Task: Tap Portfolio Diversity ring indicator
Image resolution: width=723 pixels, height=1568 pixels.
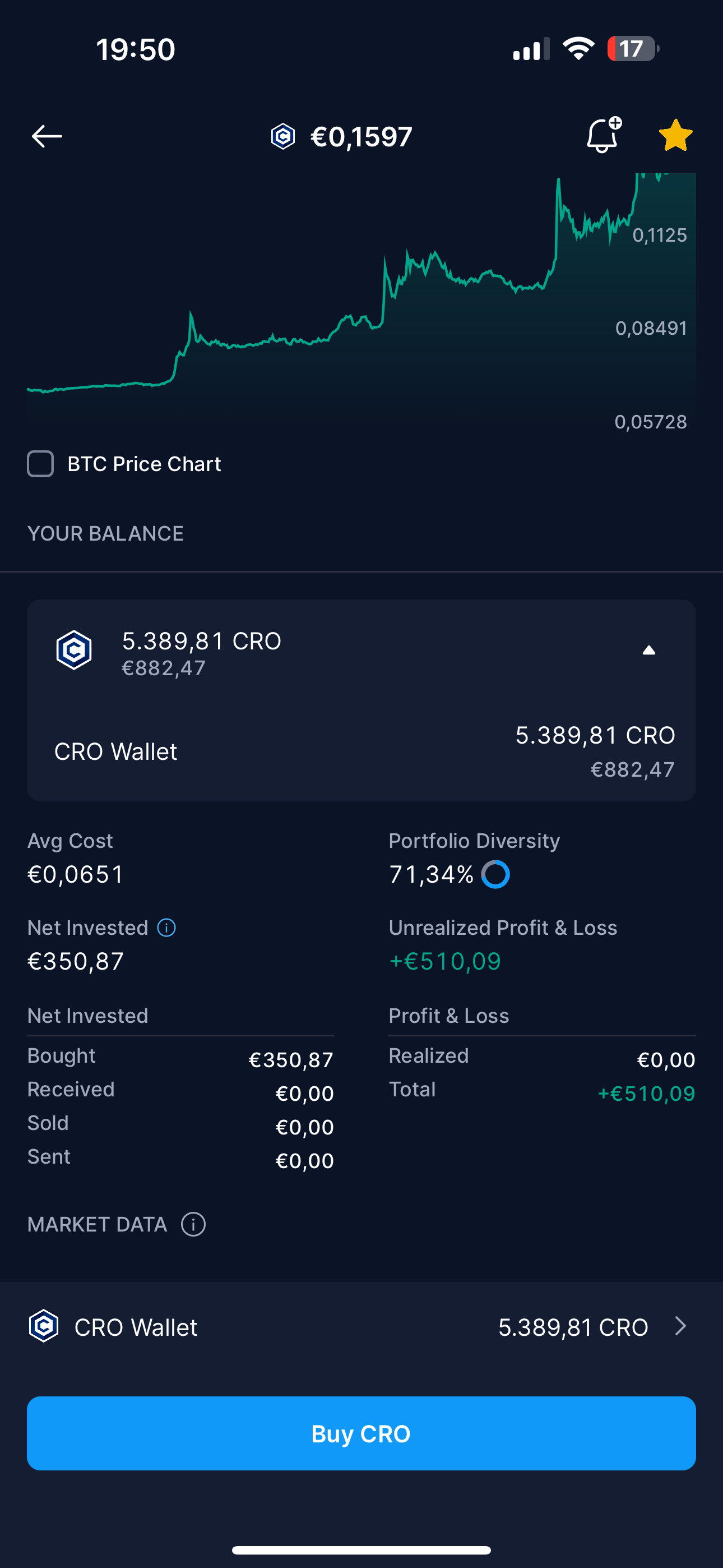Action: 495,875
